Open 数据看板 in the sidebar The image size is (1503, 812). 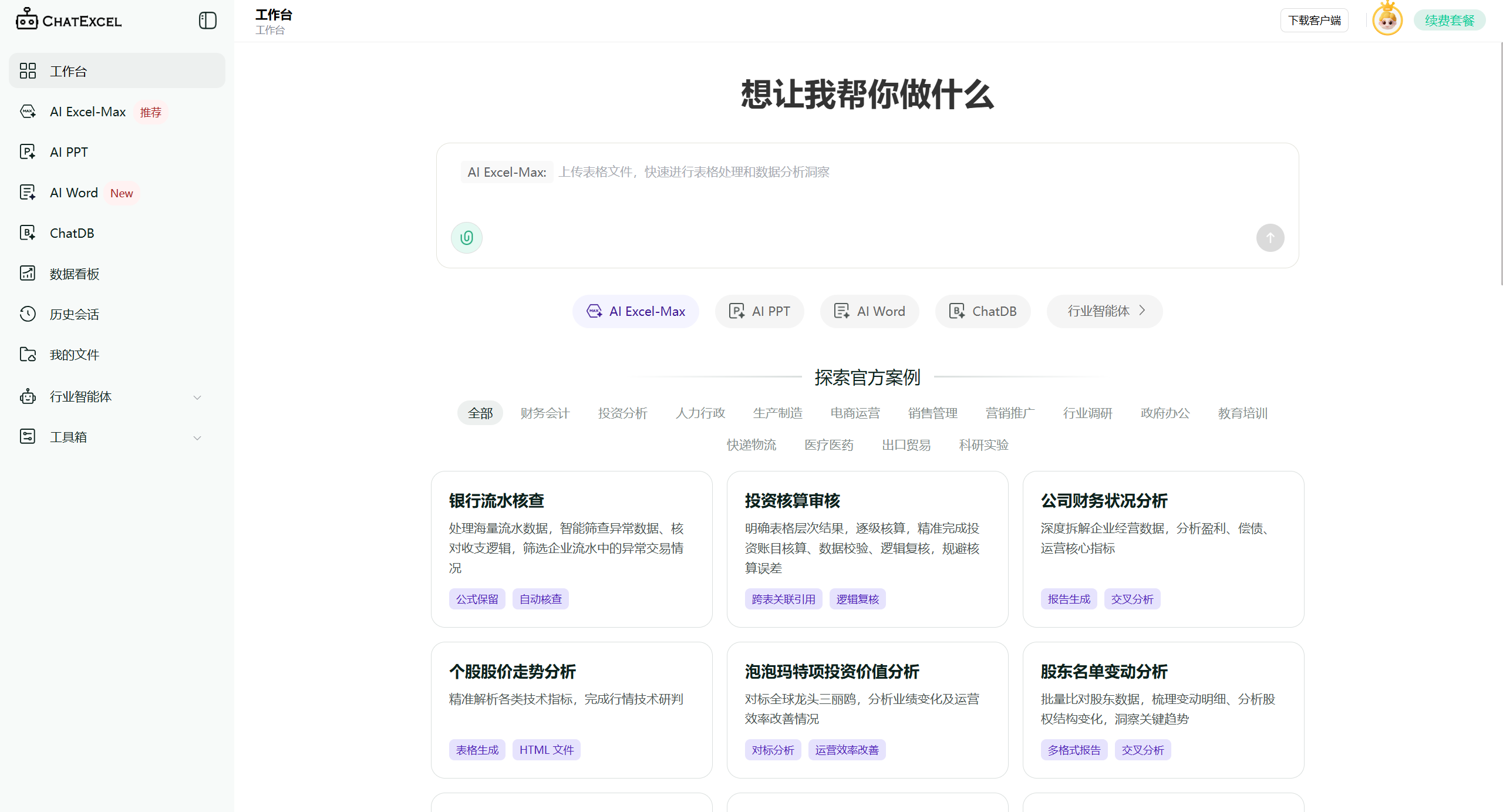tap(117, 274)
